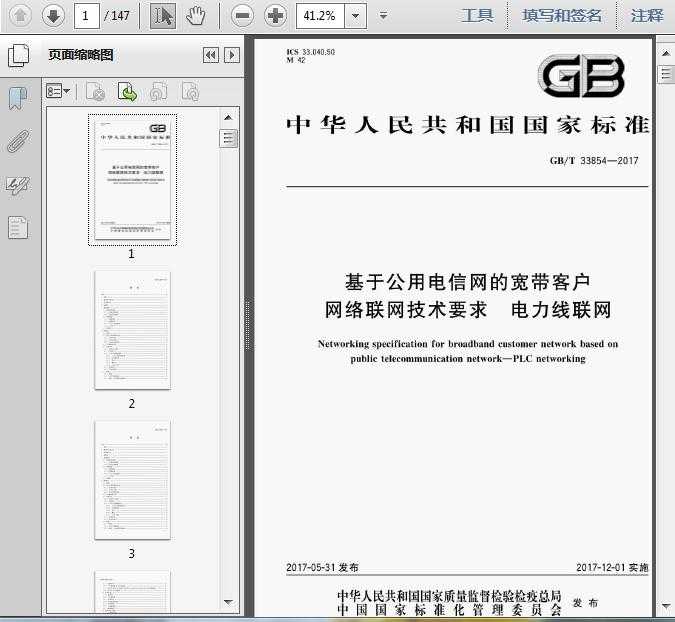The height and width of the screenshot is (622, 675).
Task: Click page 2 thumbnail number label
Action: click(132, 404)
